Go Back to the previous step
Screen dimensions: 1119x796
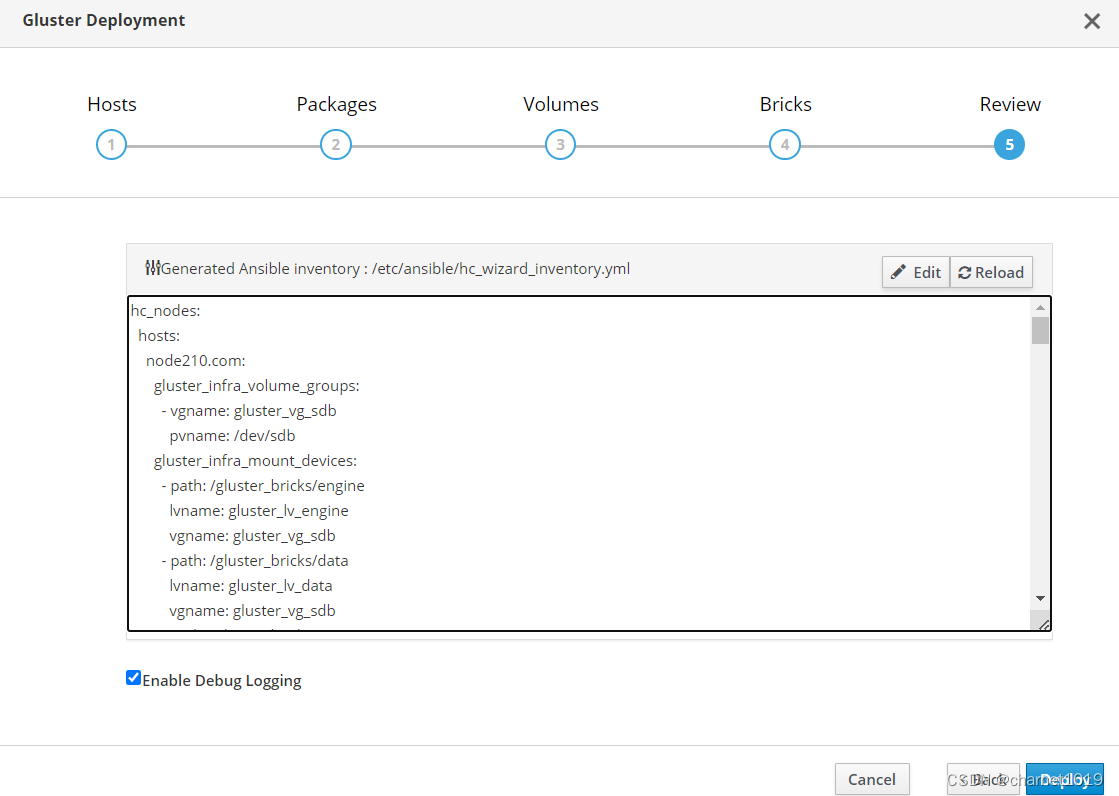[983, 779]
